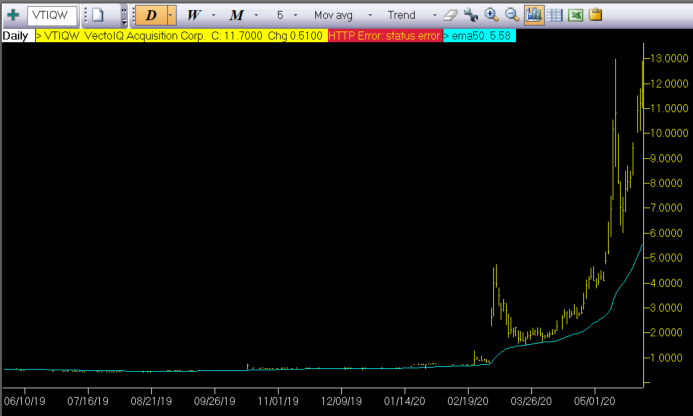Click the 11/01/19 date axis label
Image resolution: width=693 pixels, height=416 pixels.
coord(278,401)
